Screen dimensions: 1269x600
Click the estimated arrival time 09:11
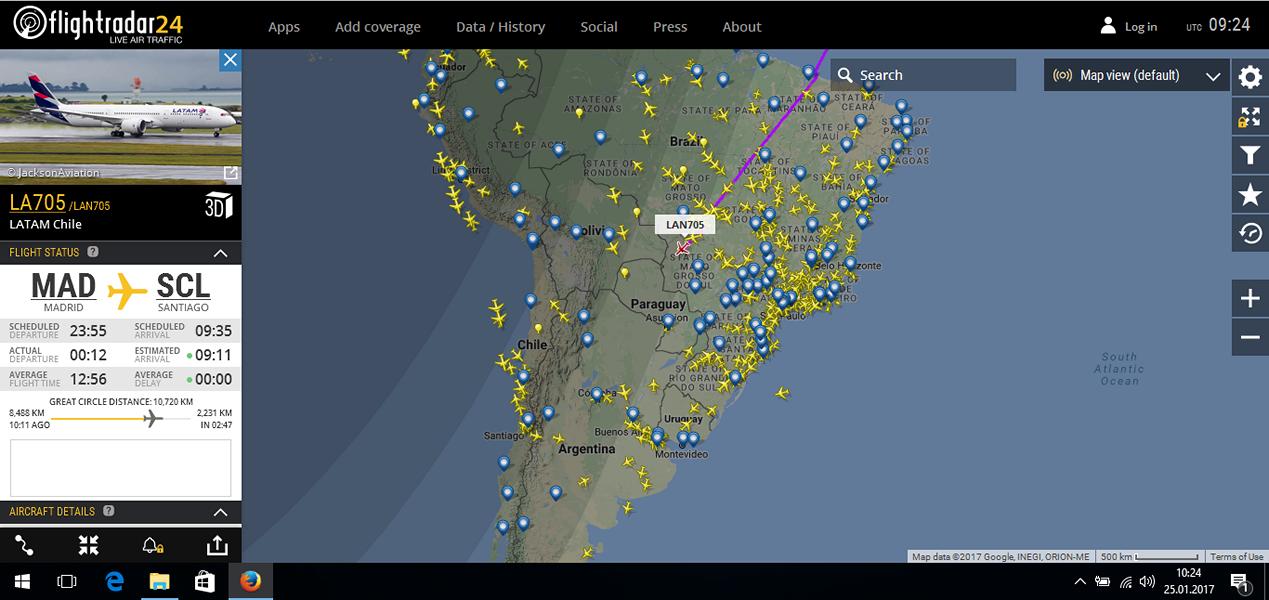coord(213,355)
